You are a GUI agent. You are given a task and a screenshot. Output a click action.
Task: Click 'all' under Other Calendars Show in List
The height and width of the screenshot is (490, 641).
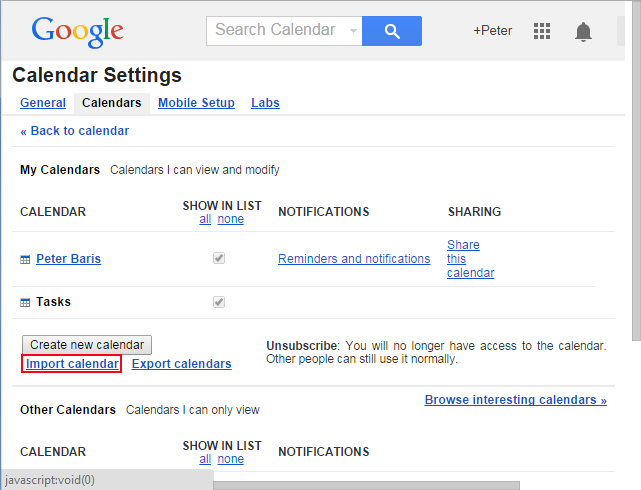205,459
